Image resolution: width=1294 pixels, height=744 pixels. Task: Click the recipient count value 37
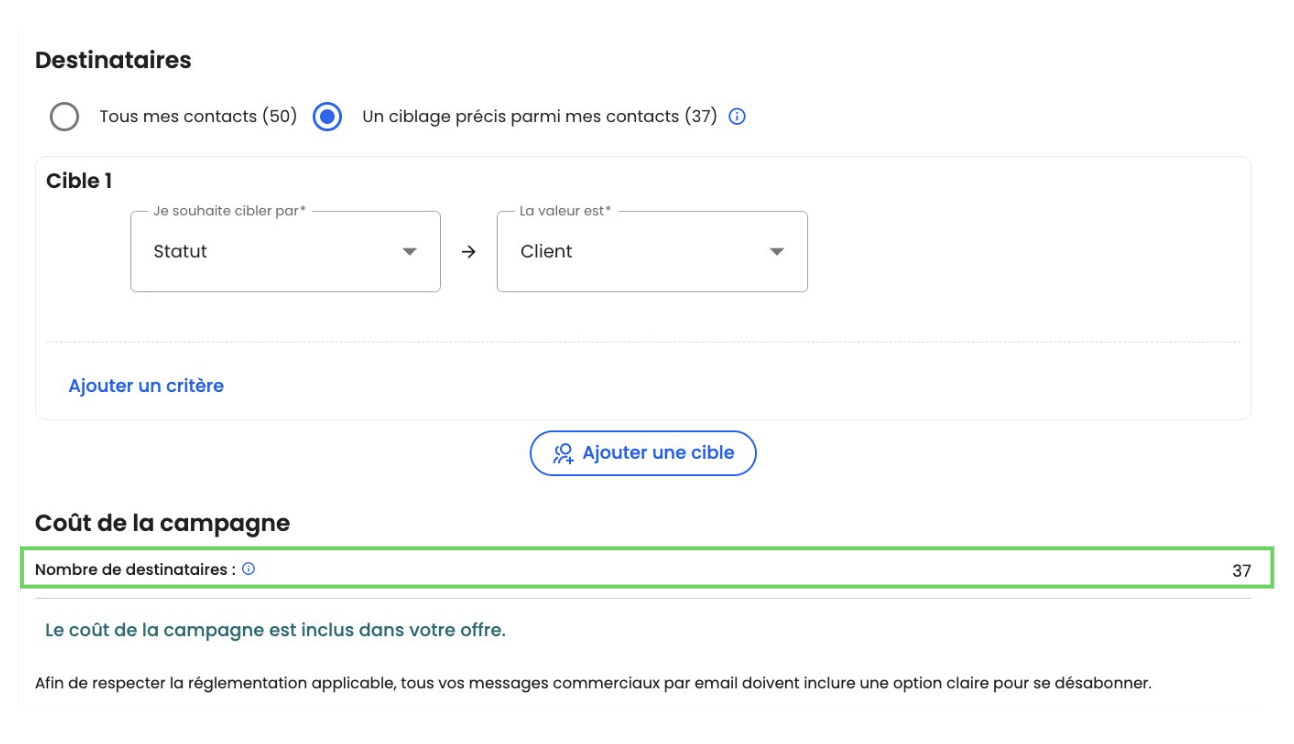1241,571
